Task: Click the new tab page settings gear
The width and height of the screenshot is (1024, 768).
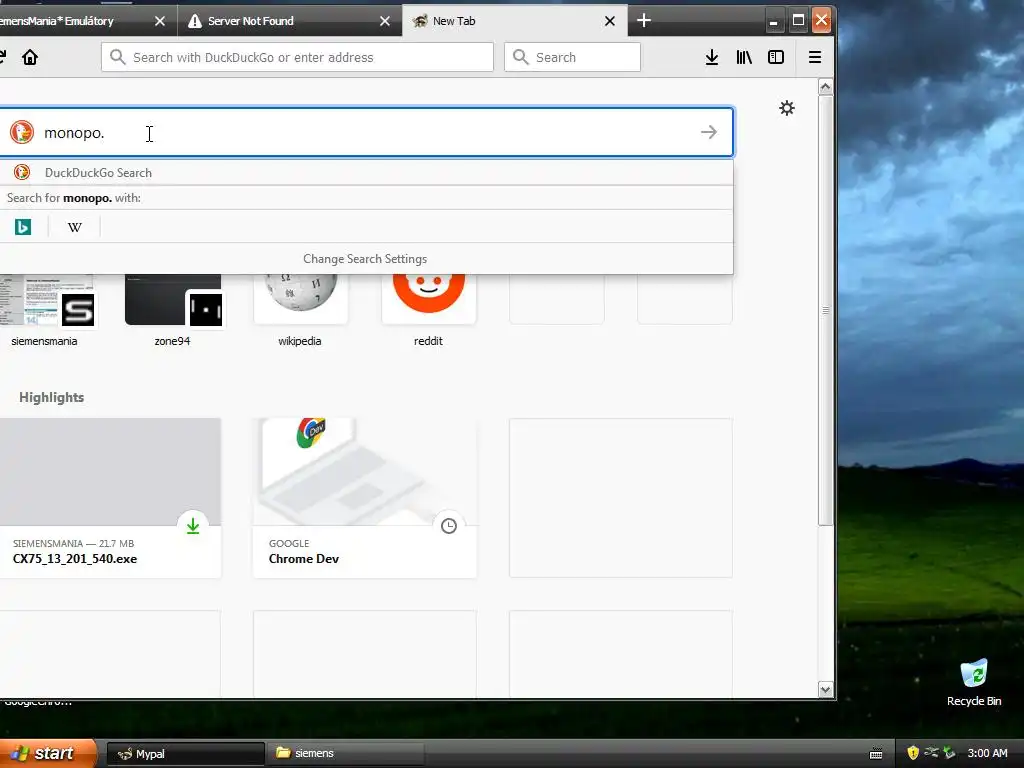Action: [x=787, y=108]
